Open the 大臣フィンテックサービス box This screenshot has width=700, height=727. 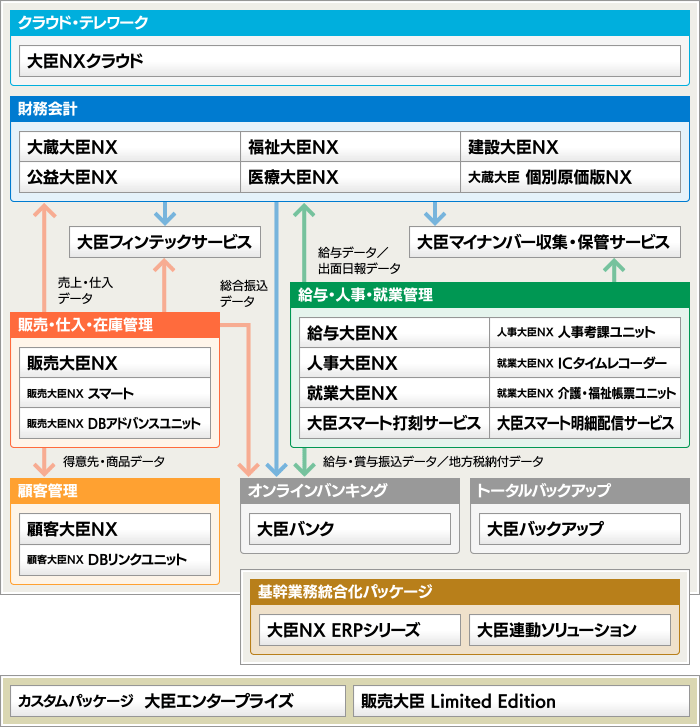(x=165, y=242)
